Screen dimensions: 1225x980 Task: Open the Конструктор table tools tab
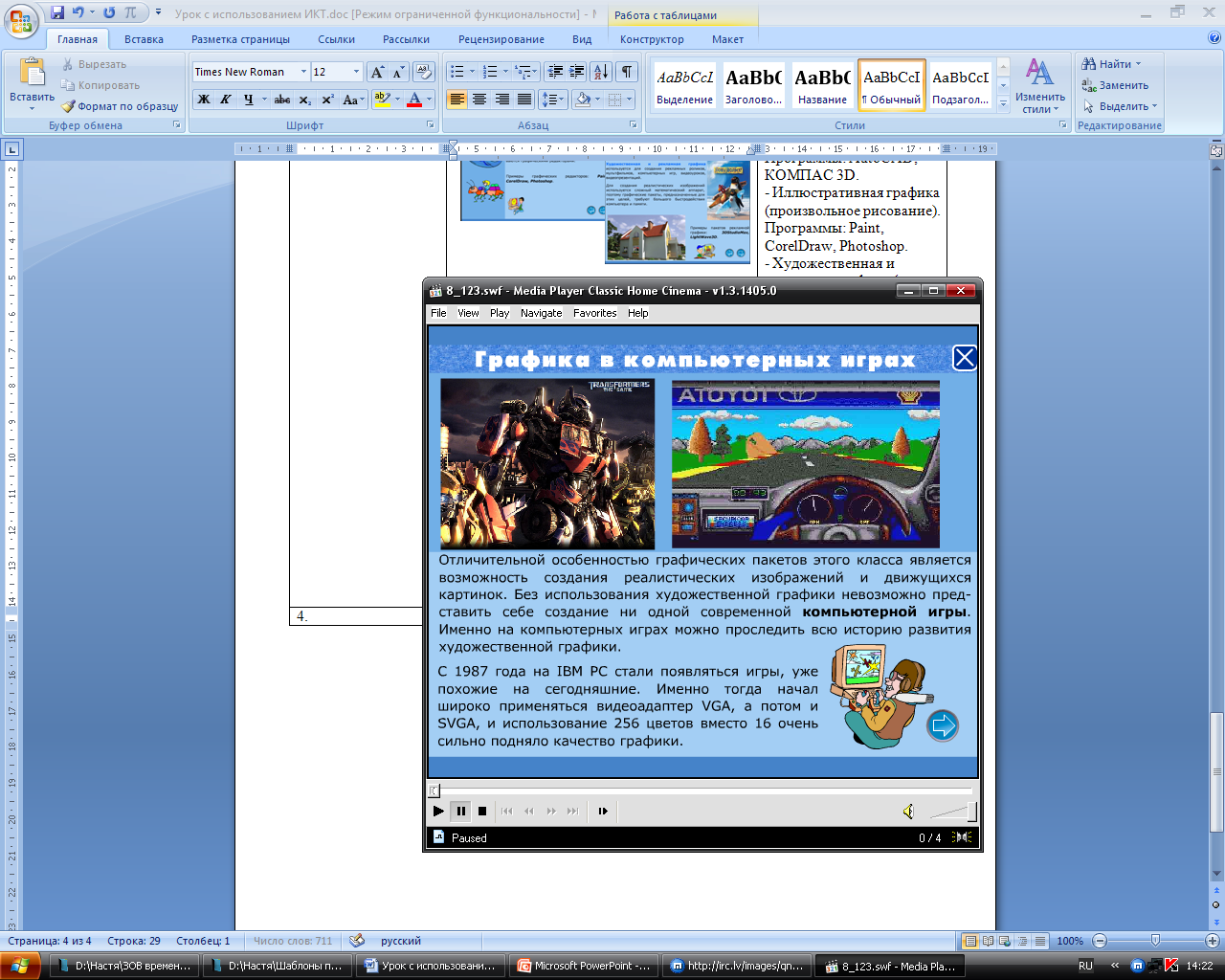click(x=652, y=39)
